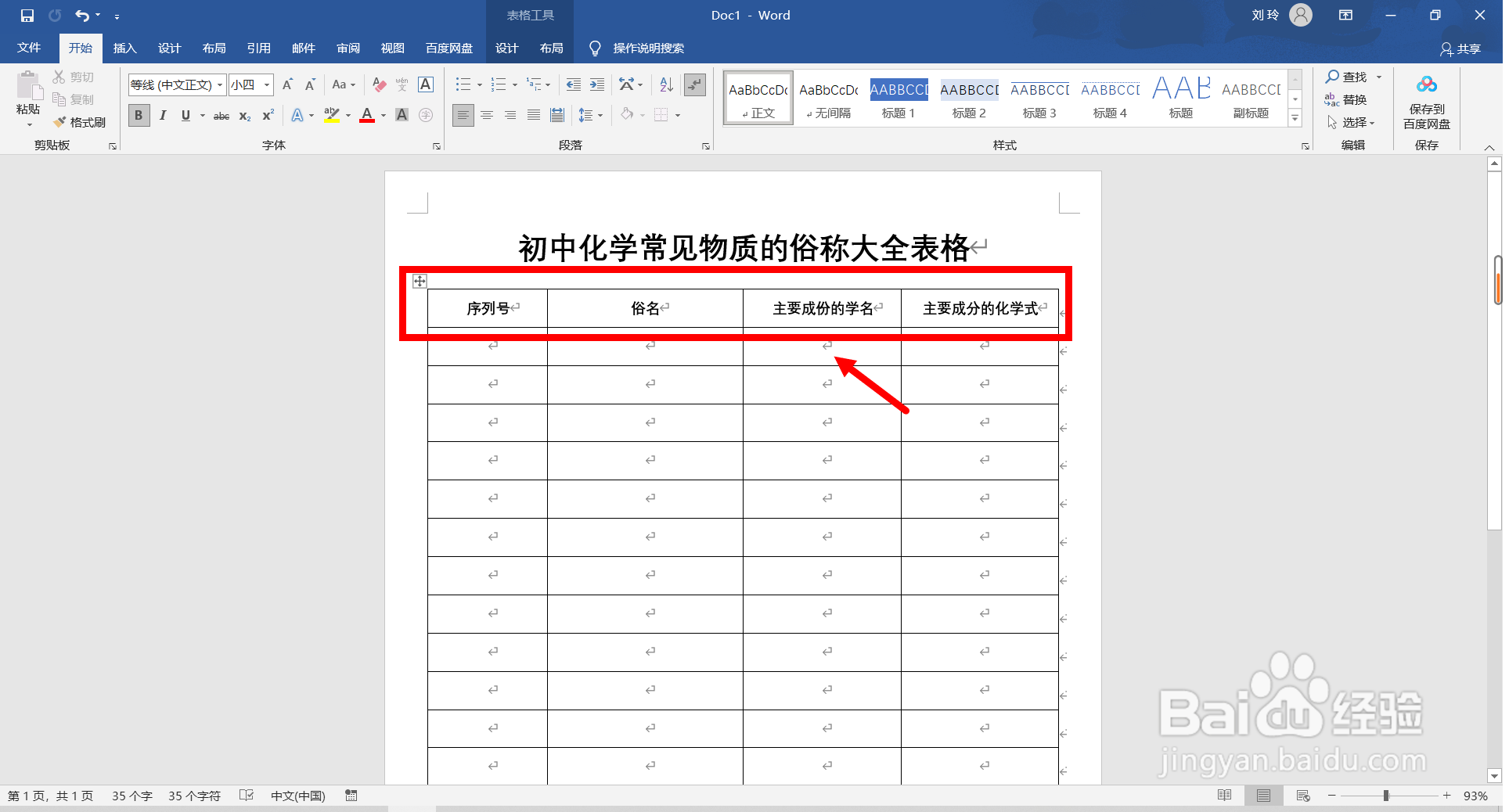Select the 标题 1 style in the gallery
Image resolution: width=1509 pixels, height=812 pixels.
898,97
